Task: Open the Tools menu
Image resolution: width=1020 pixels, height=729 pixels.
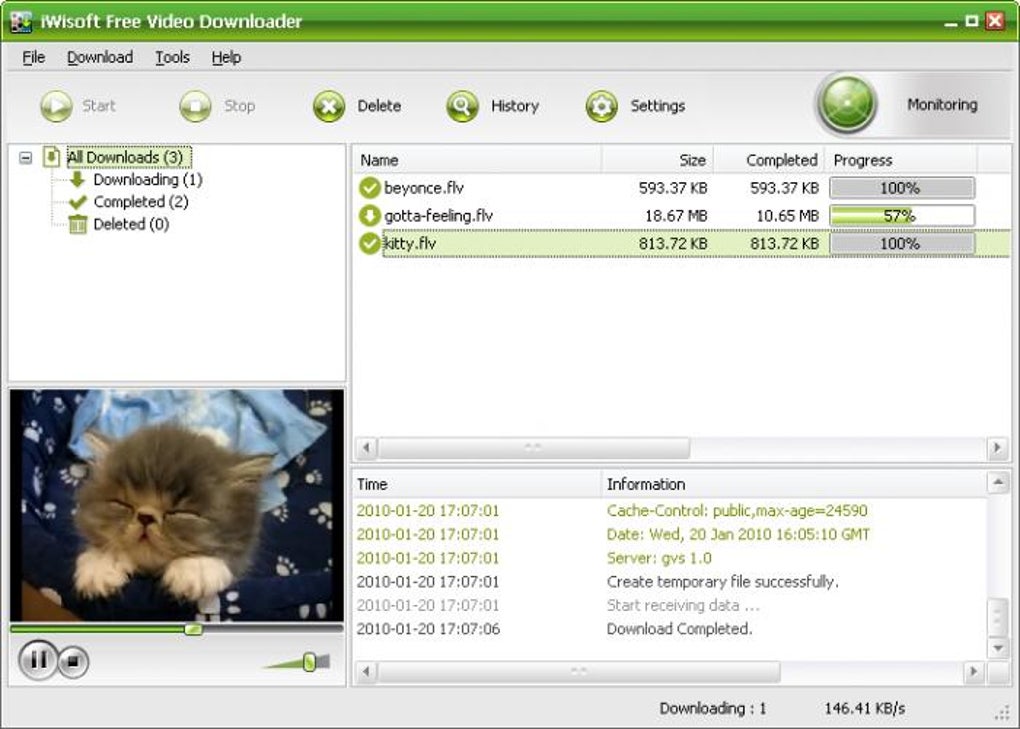Action: tap(172, 58)
